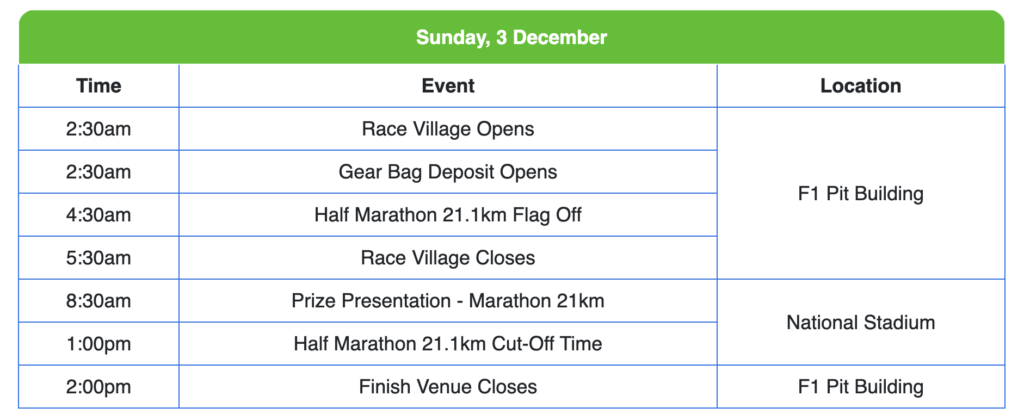Click the 2:00pm time cell
This screenshot has width=1024, height=420.
click(x=99, y=387)
